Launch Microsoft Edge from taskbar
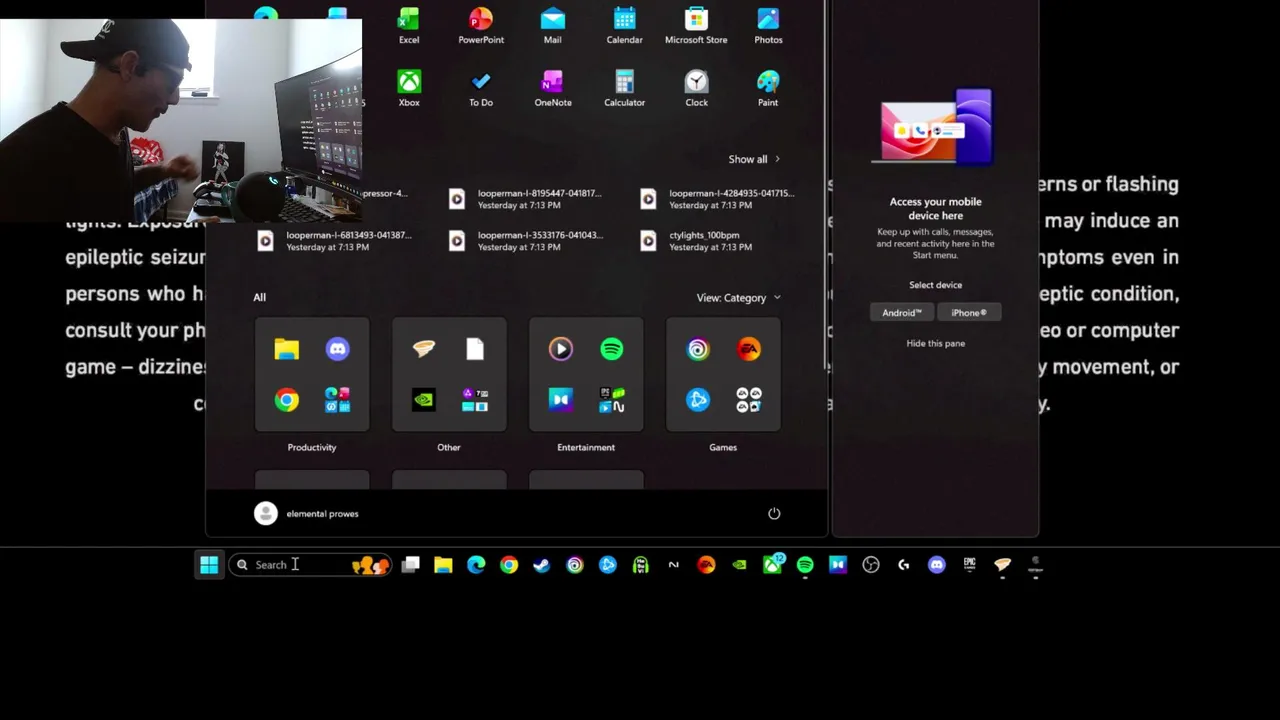Viewport: 1280px width, 720px height. pyautogui.click(x=476, y=565)
